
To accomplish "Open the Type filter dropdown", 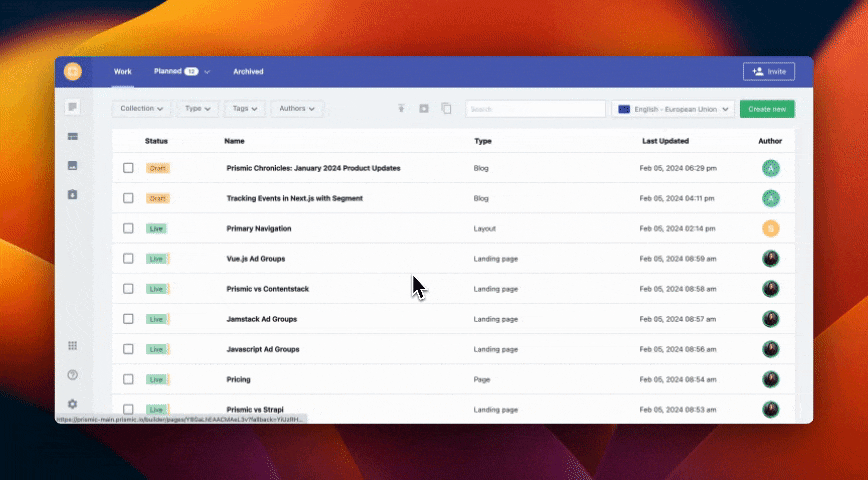I will [x=198, y=109].
